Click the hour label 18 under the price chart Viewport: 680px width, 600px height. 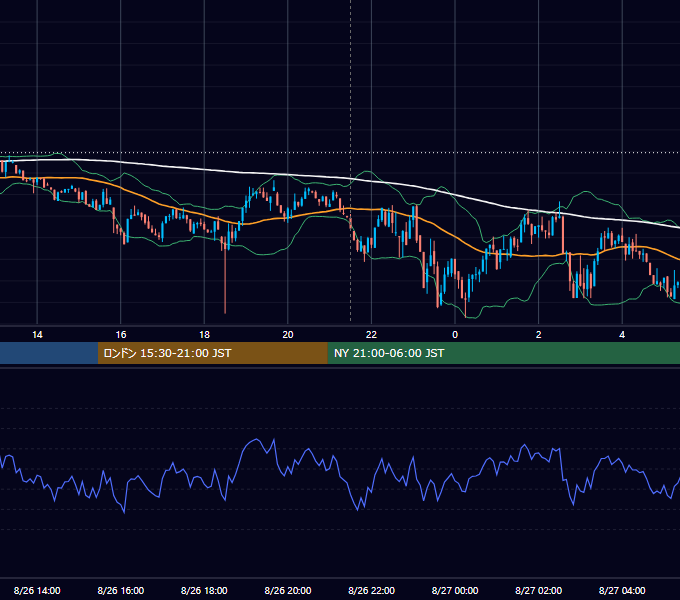[x=204, y=334]
